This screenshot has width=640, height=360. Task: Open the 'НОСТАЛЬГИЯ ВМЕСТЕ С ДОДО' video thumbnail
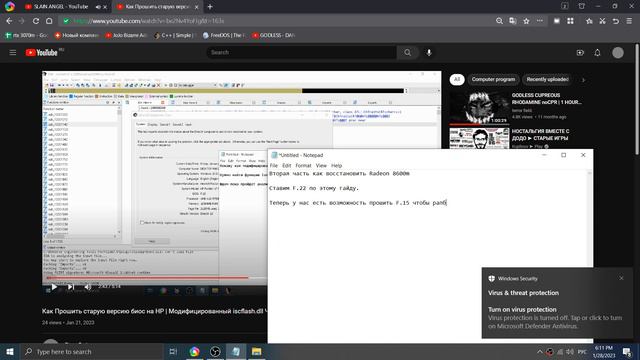pos(479,138)
